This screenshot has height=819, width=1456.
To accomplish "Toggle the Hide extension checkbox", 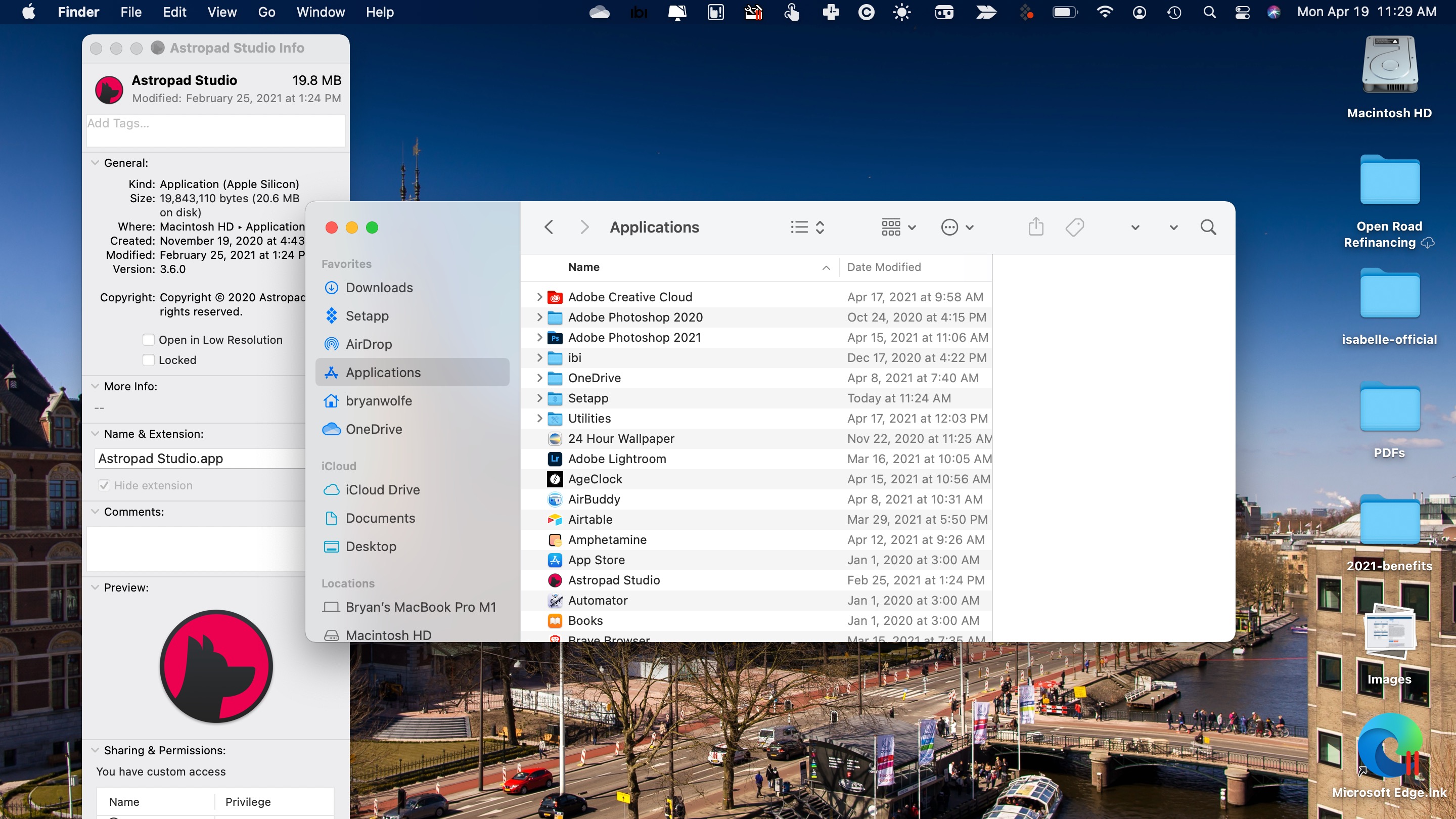I will point(104,485).
